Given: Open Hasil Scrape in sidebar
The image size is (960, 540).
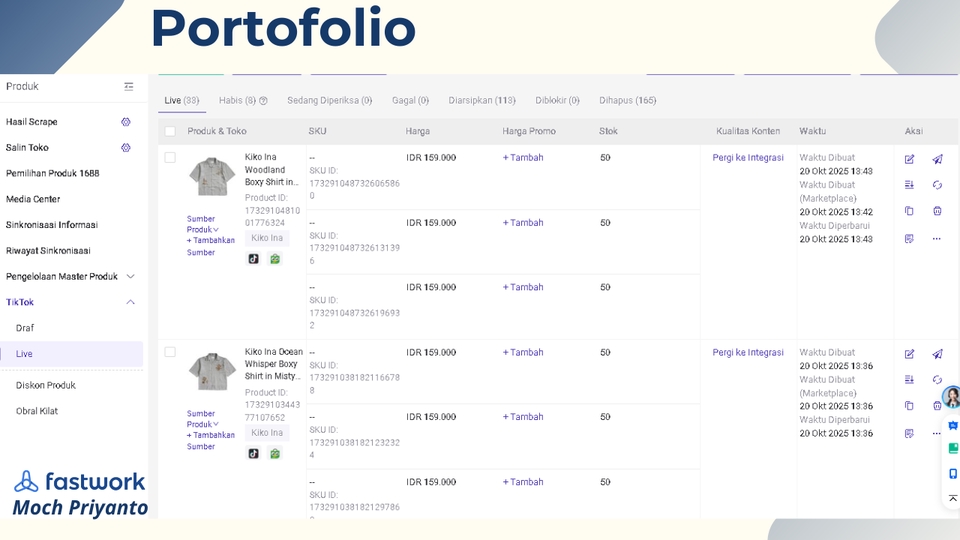Looking at the screenshot, I should [32, 122].
